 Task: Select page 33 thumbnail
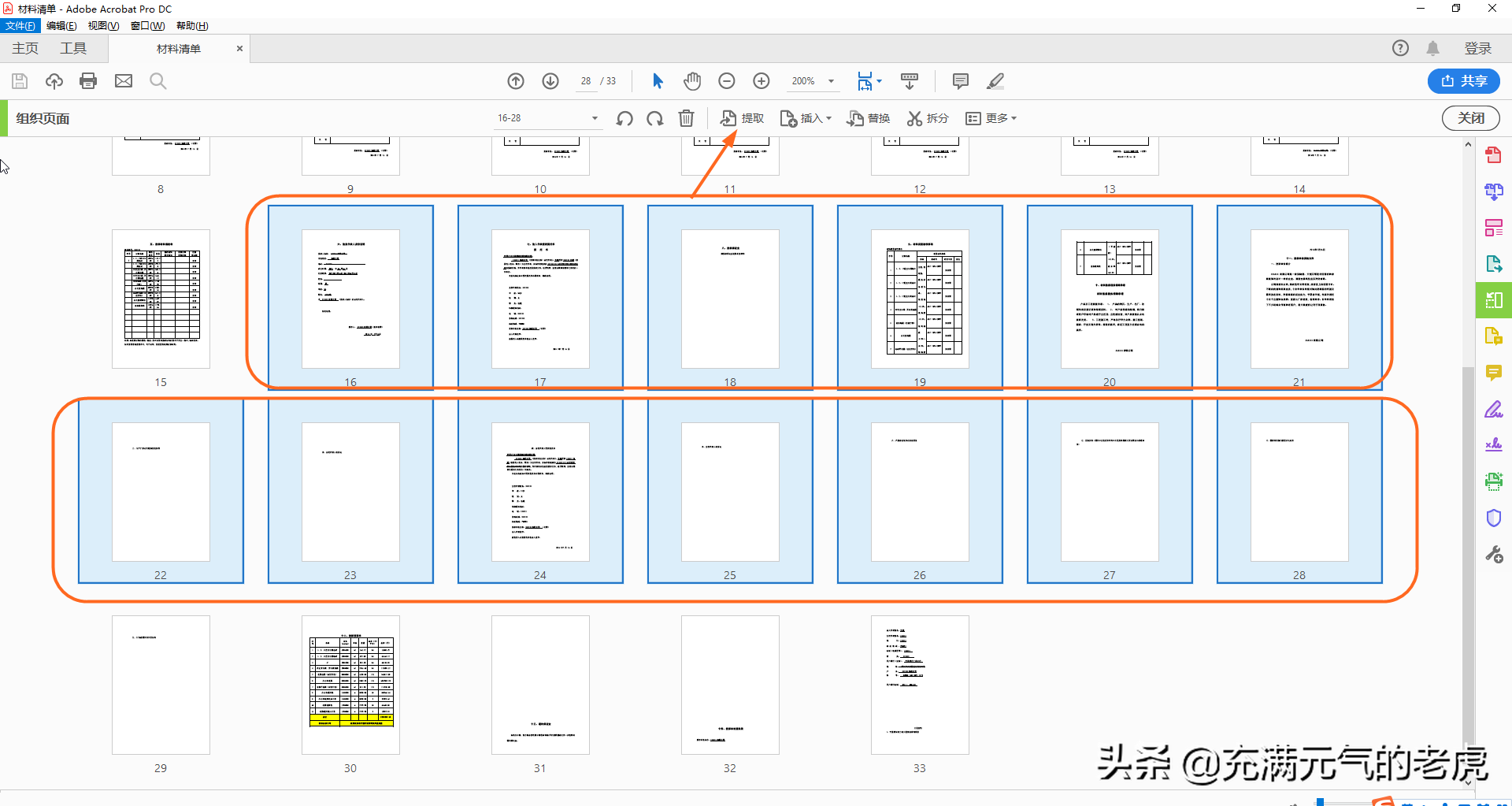tap(920, 685)
